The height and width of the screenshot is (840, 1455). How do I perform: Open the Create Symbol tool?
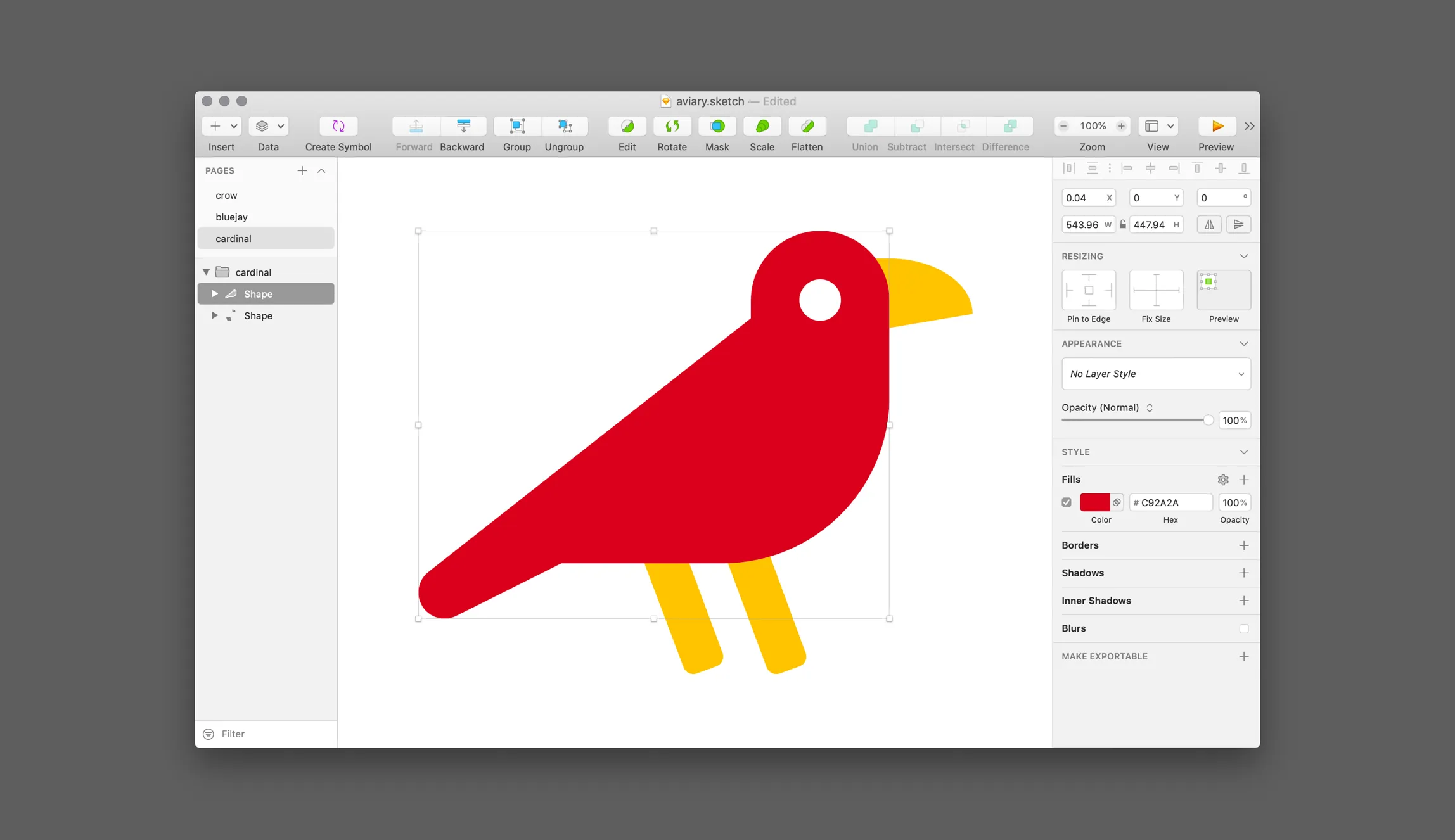point(338,126)
